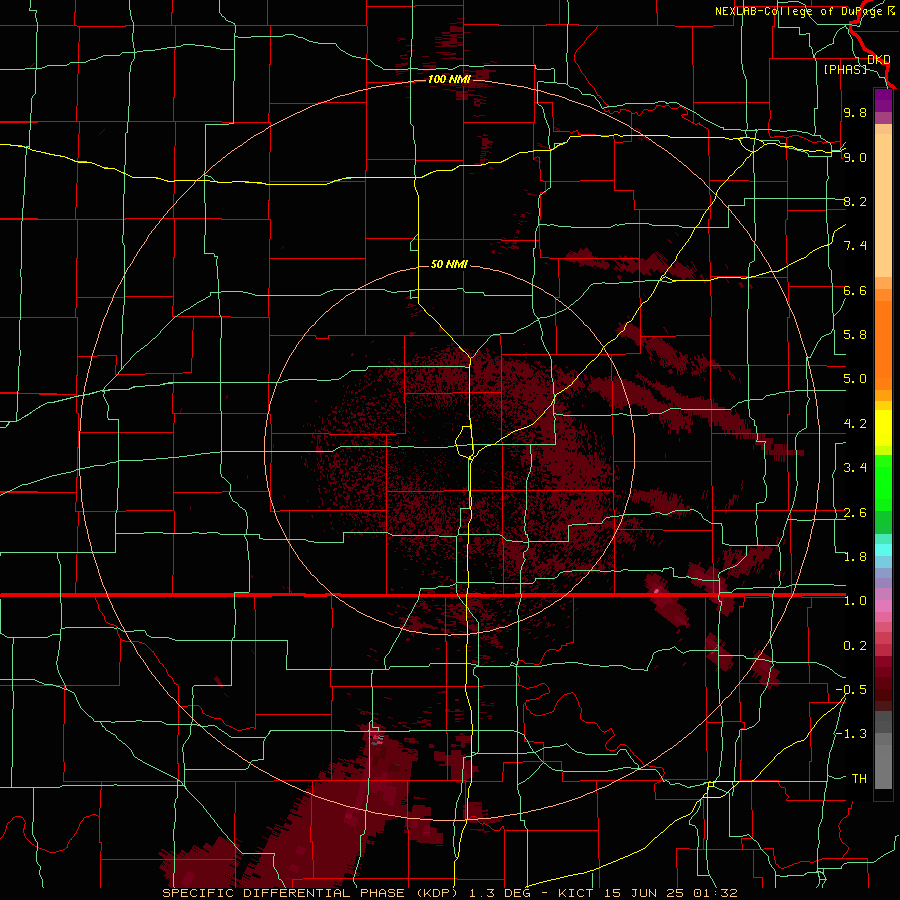Click the TH threshold label
Image resolution: width=900 pixels, height=900 pixels.
point(859,779)
